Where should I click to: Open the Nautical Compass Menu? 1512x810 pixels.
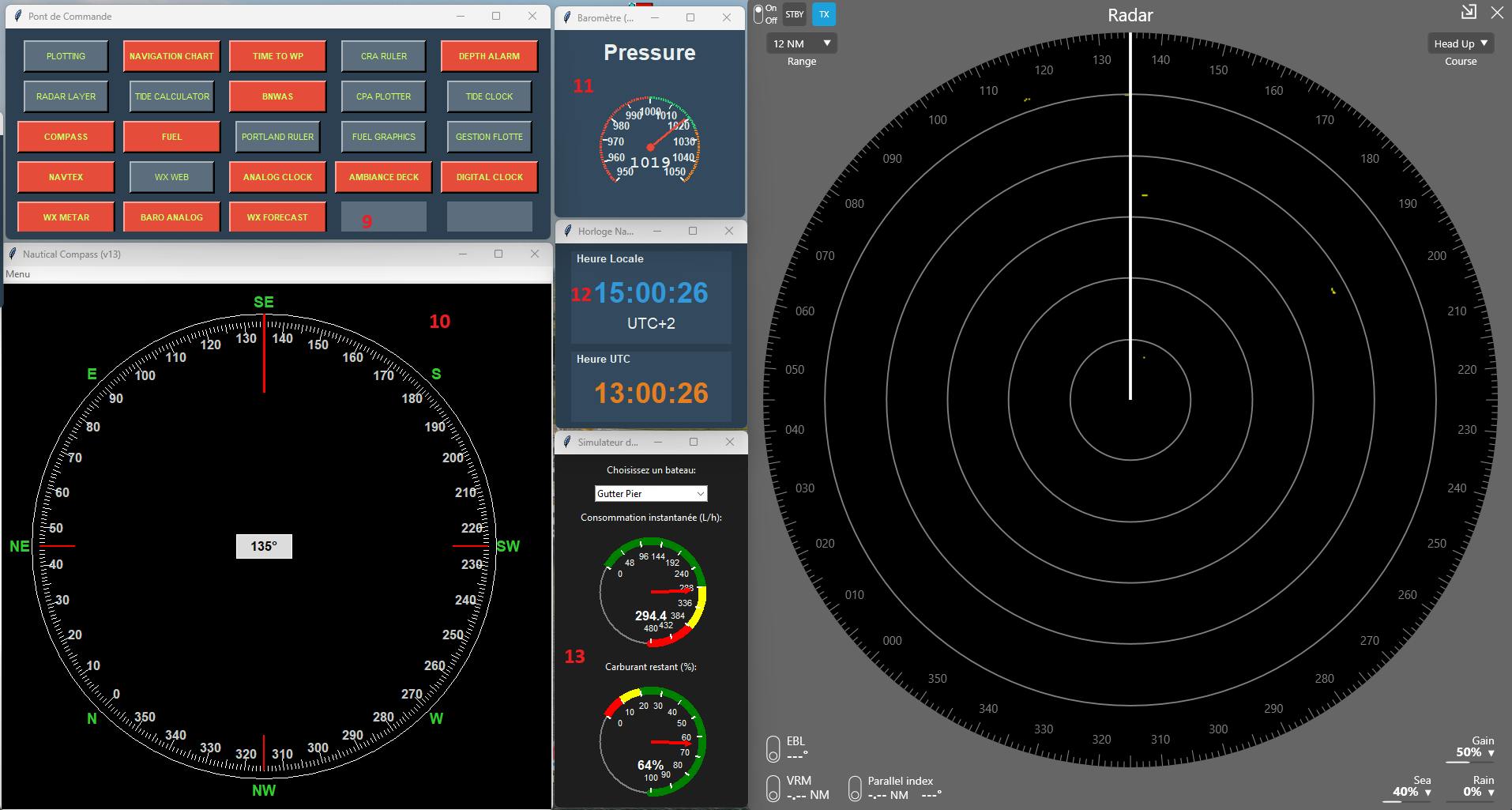(x=17, y=274)
